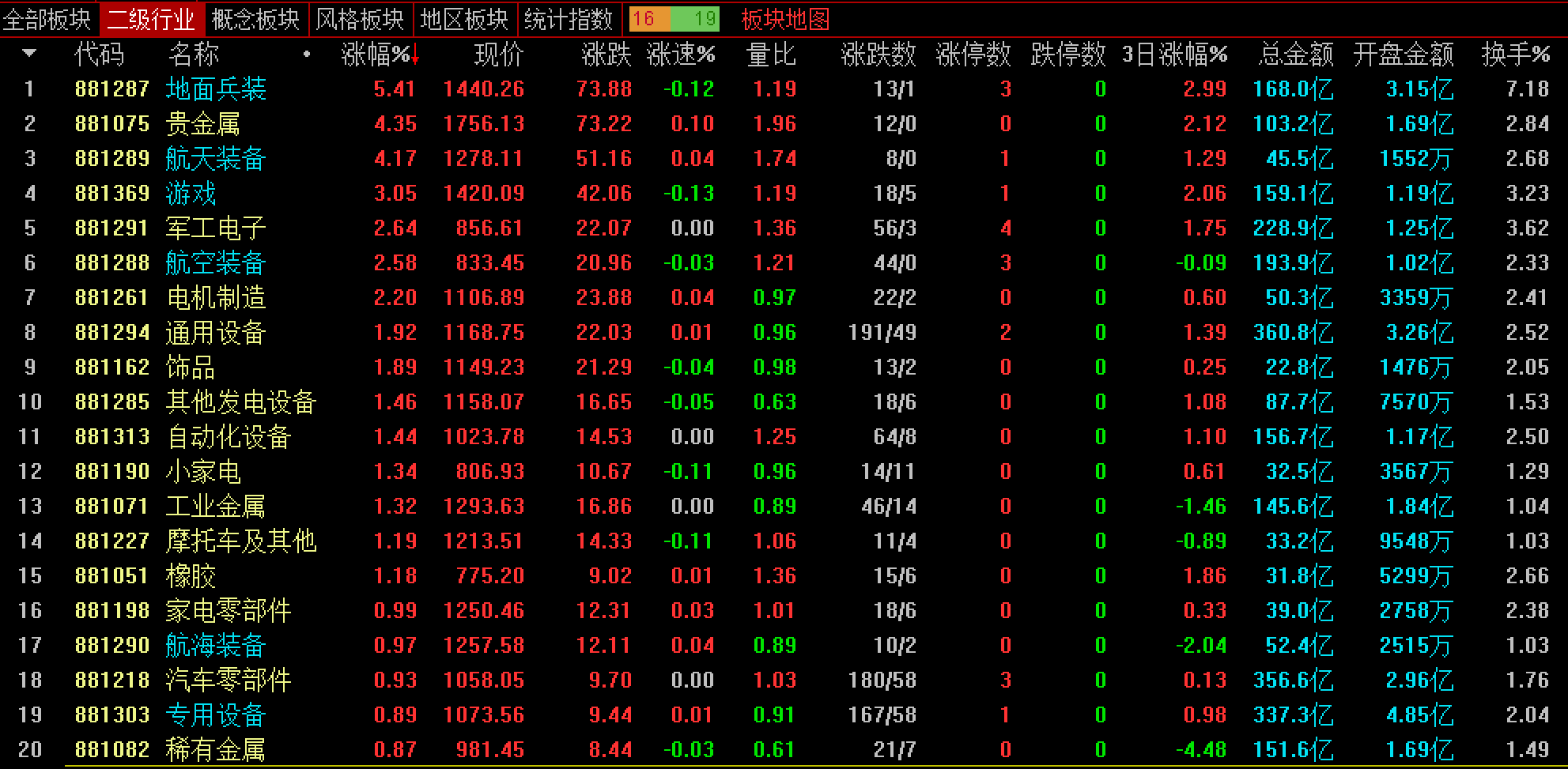Sort by 名称 column header

coord(194,54)
